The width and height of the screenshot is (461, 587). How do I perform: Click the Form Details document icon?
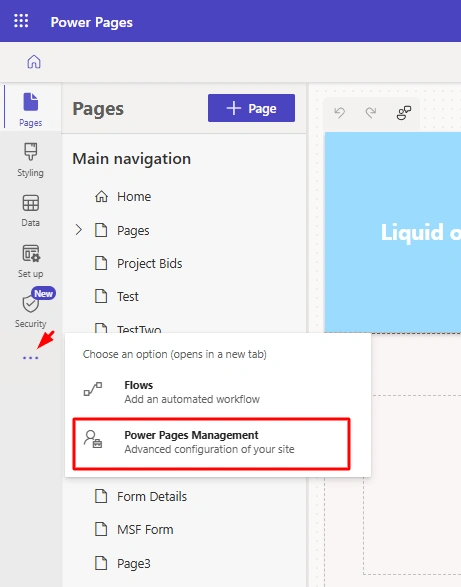(x=101, y=496)
